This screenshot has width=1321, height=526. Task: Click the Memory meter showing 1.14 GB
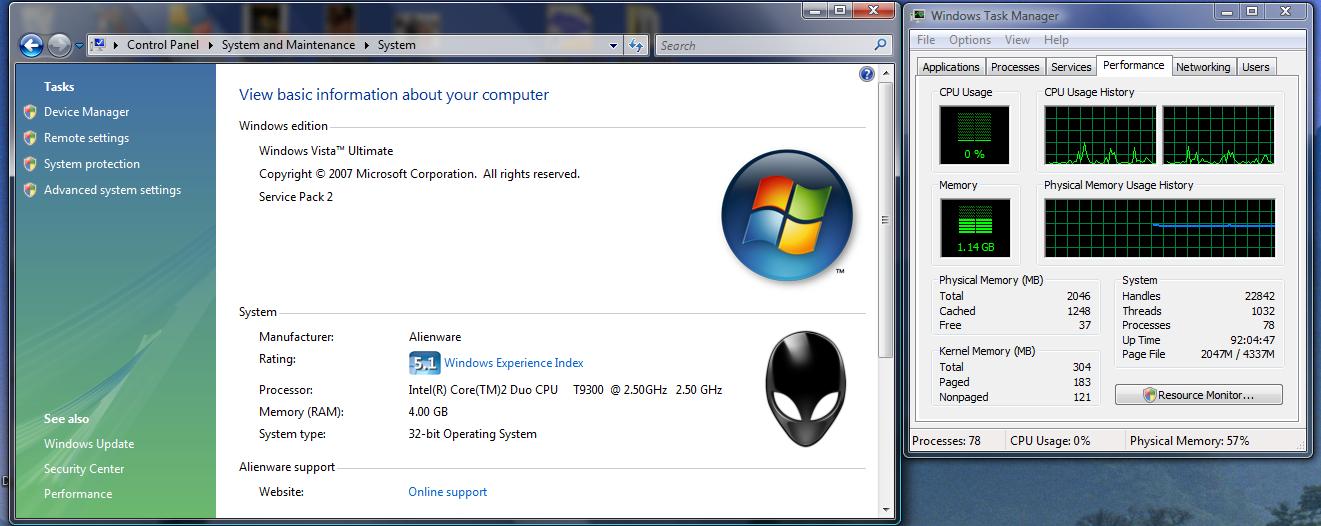975,227
